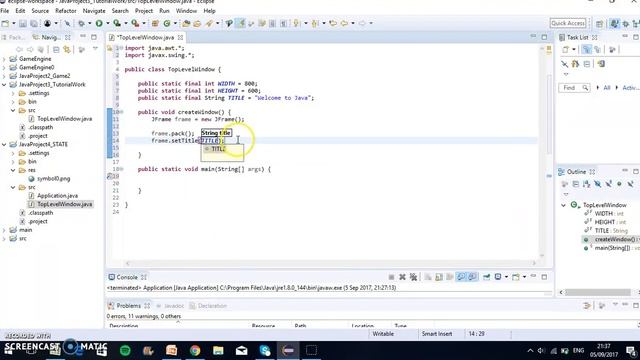Collapse TopLevelWindow node in Outline
640x360 pixels.
(x=564, y=205)
